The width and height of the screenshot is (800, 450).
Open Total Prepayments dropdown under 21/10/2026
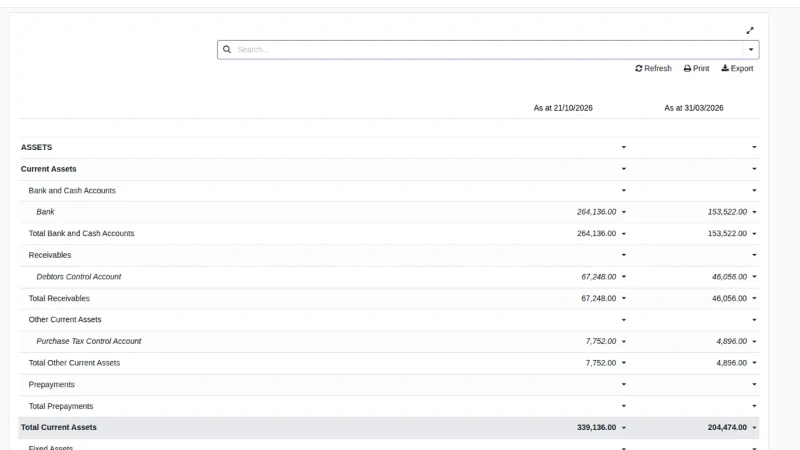click(x=623, y=406)
